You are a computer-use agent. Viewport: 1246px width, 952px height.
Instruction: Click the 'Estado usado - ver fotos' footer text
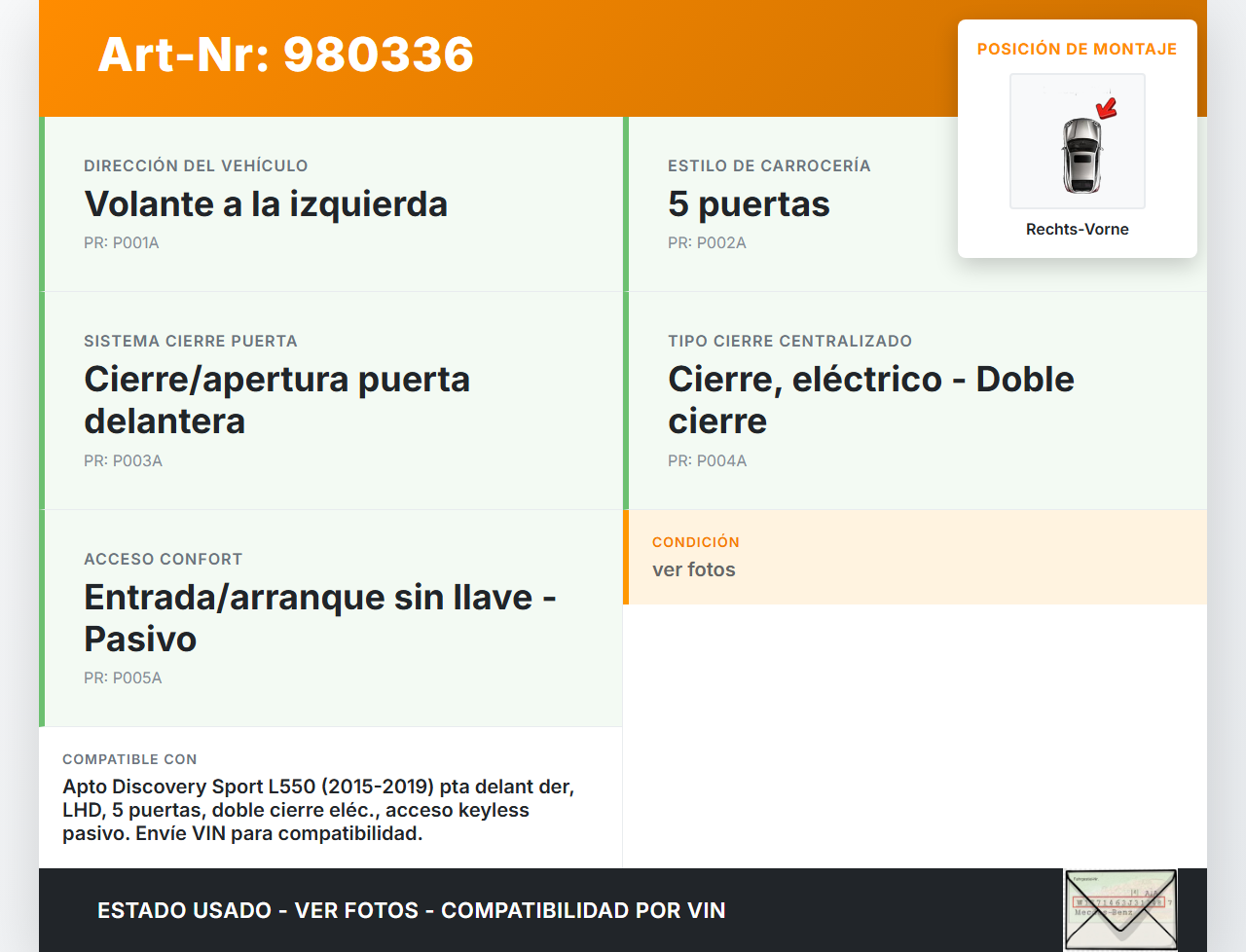click(x=411, y=910)
